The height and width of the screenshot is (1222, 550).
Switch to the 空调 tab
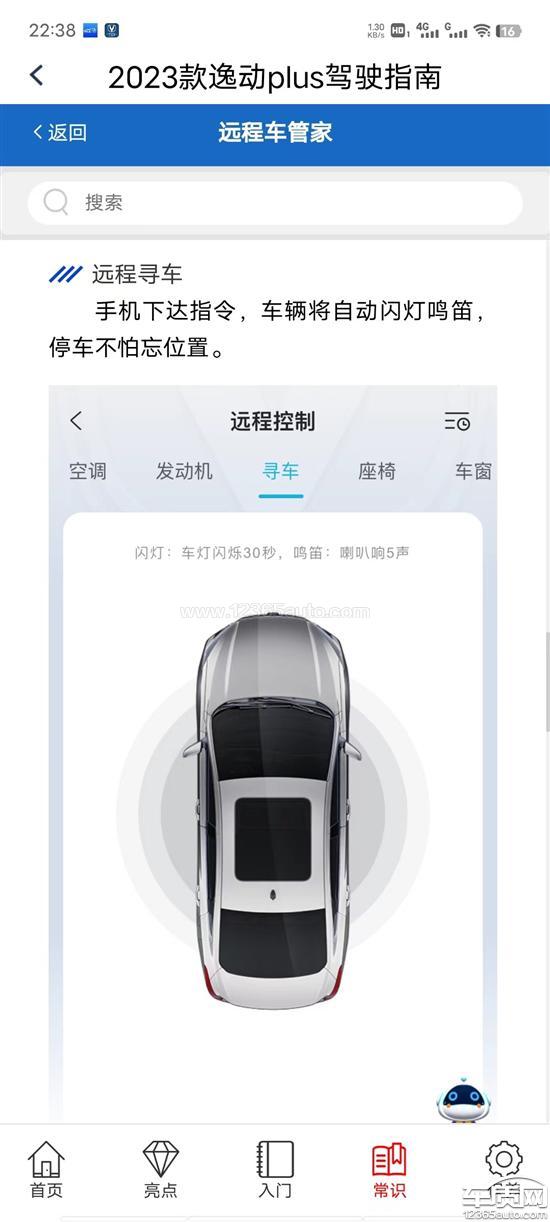click(x=88, y=471)
